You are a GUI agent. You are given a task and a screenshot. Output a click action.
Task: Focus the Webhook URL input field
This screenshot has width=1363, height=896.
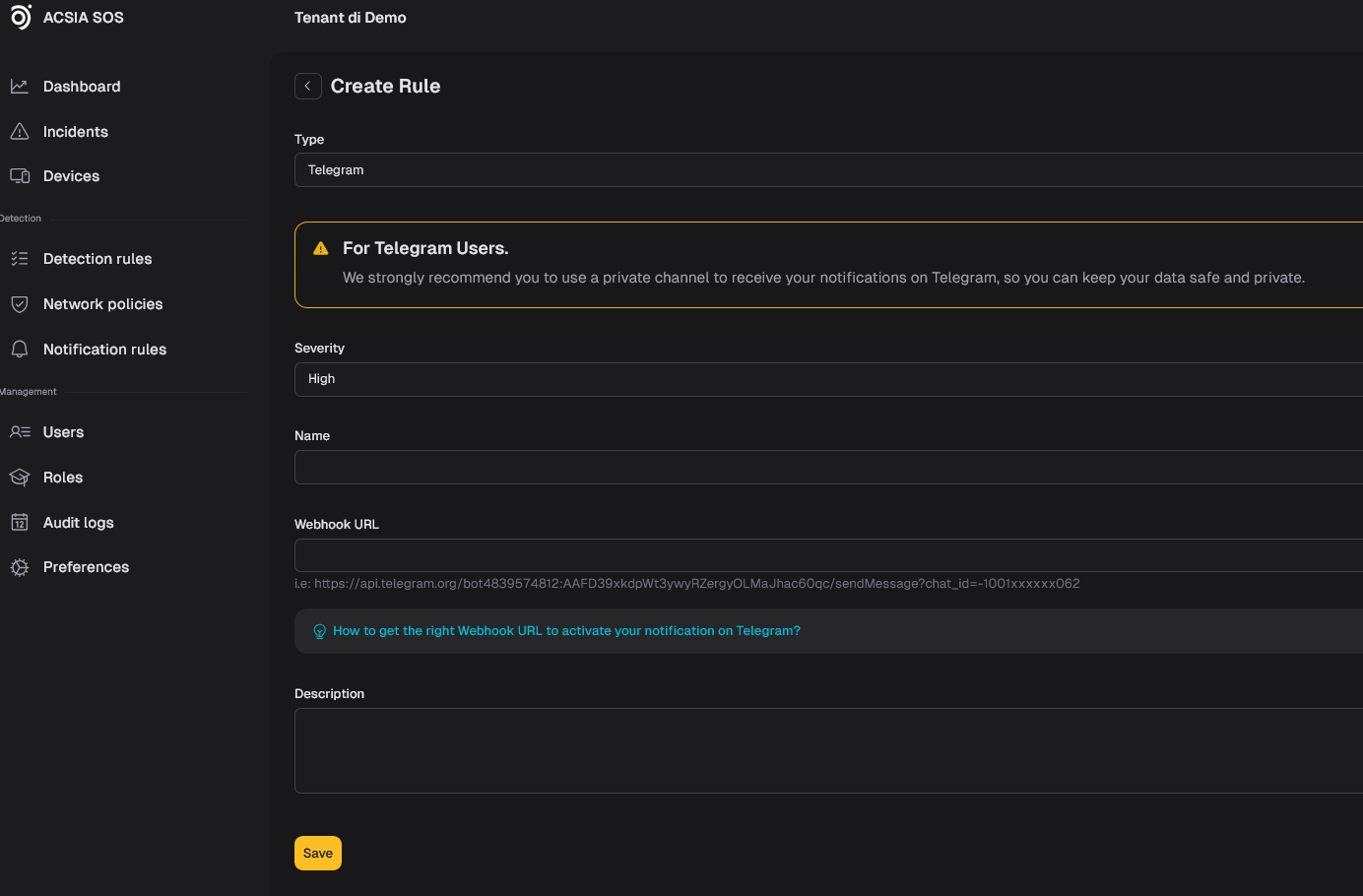(828, 555)
